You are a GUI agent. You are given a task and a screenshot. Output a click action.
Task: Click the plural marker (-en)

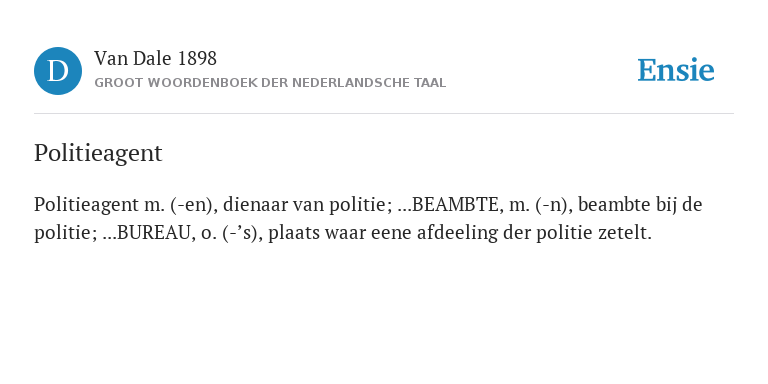pyautogui.click(x=193, y=205)
